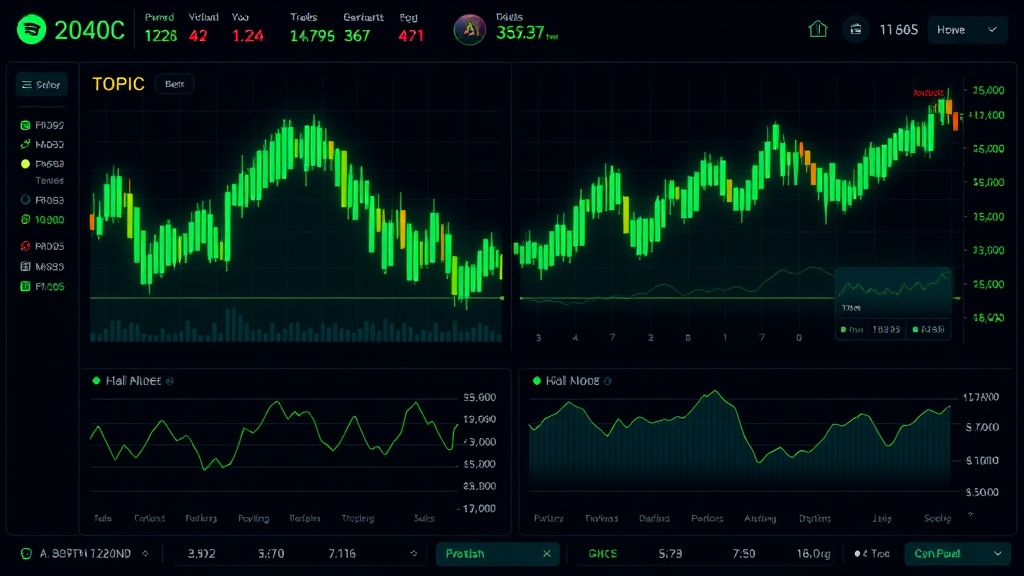Click the 11 605 value in header
This screenshot has height=576, width=1024.
point(899,30)
